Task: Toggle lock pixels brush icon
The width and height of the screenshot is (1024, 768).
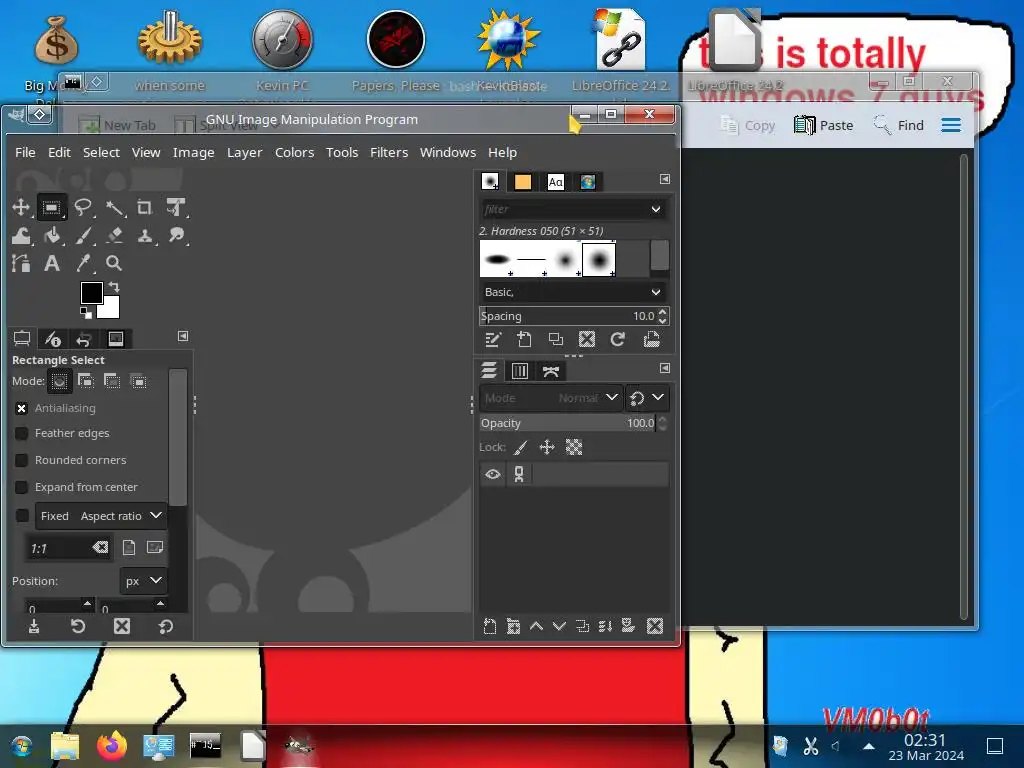Action: [520, 447]
